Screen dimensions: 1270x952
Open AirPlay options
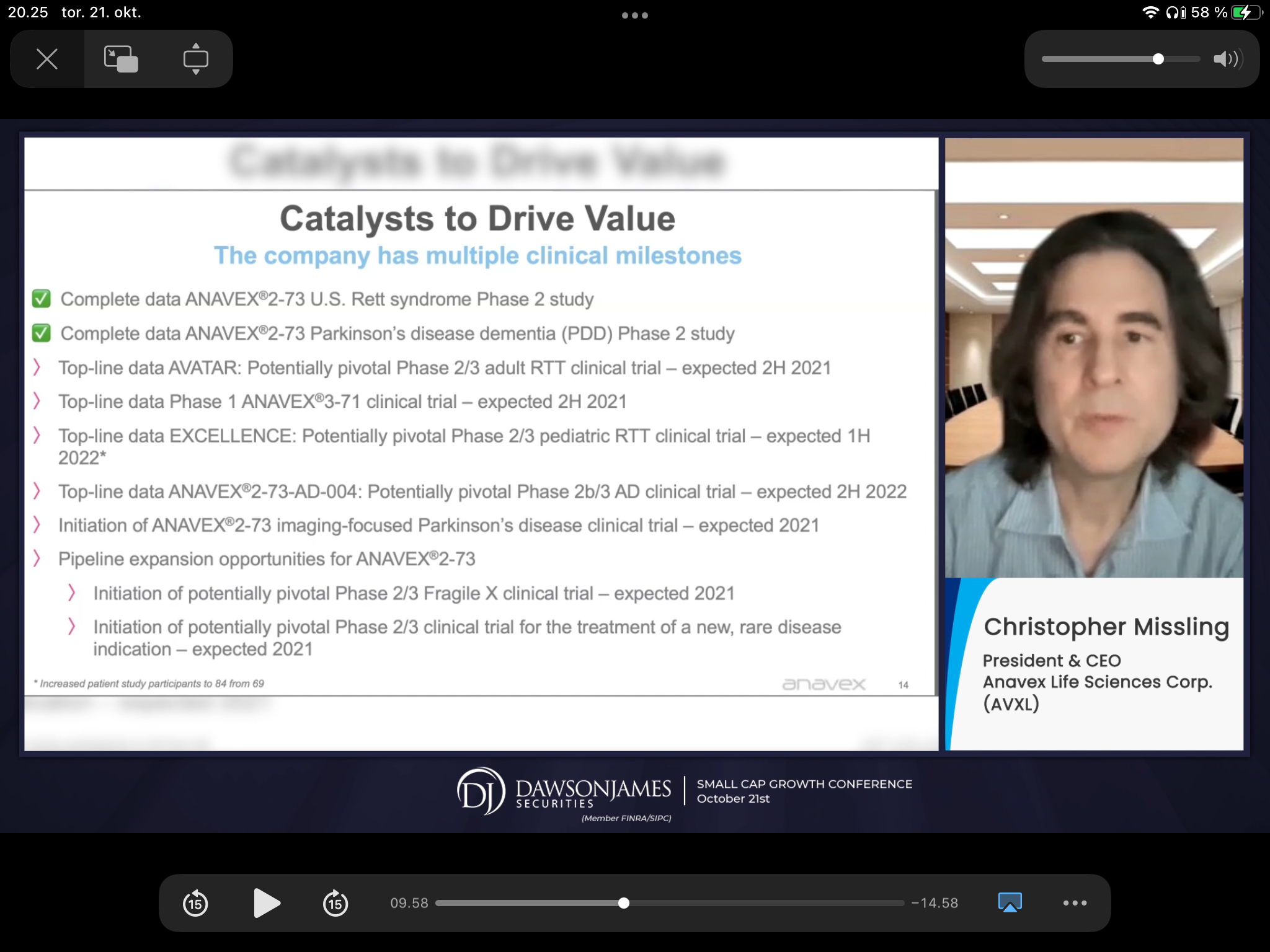pyautogui.click(x=1010, y=902)
